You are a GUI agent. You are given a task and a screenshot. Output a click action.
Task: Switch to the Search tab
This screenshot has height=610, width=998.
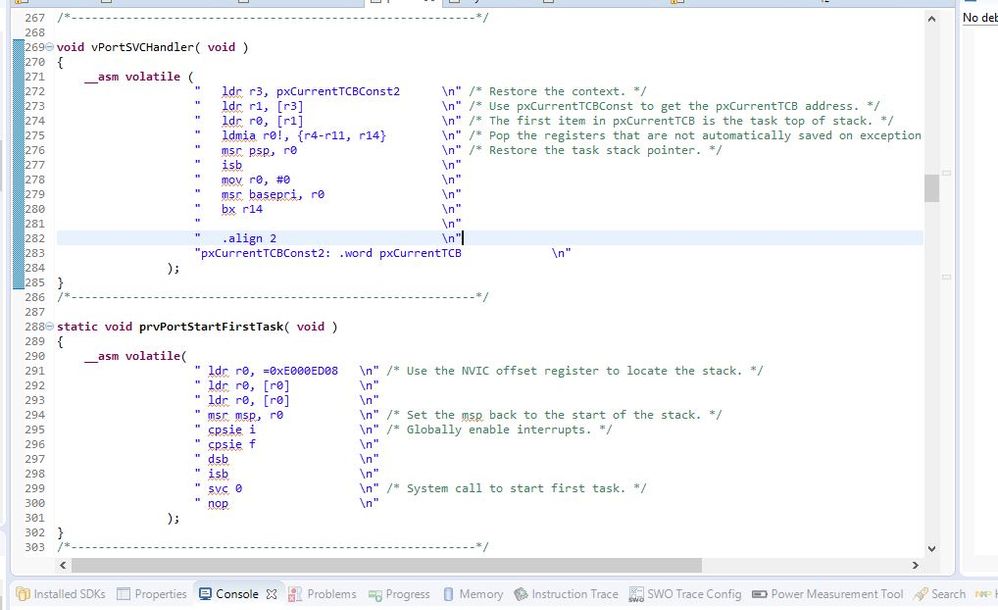tap(940, 594)
